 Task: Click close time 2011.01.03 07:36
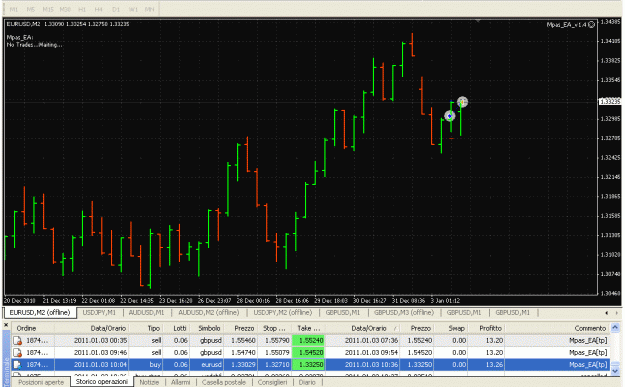371,341
